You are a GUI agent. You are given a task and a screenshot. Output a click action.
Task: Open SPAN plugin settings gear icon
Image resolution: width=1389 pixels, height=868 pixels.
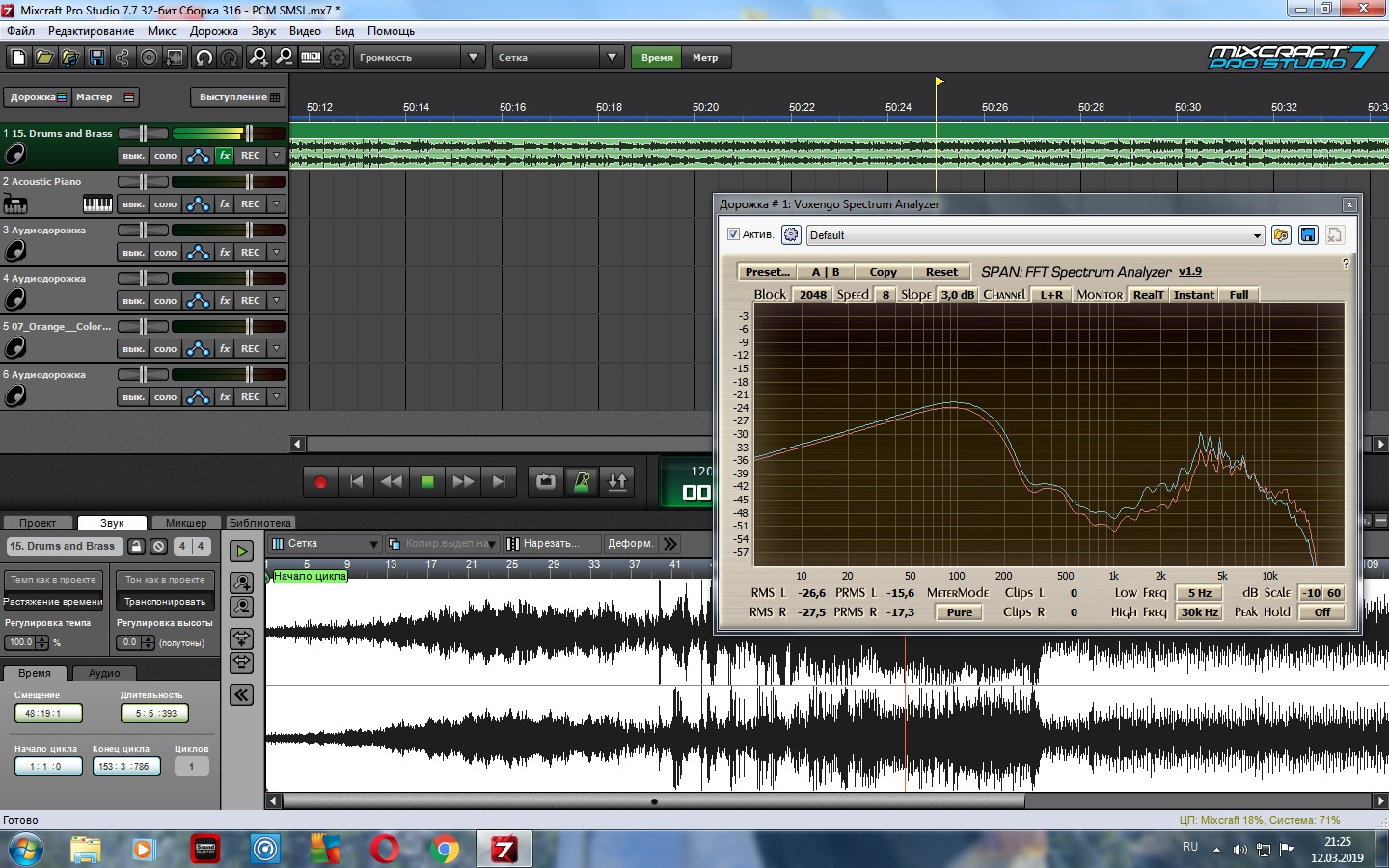[791, 234]
